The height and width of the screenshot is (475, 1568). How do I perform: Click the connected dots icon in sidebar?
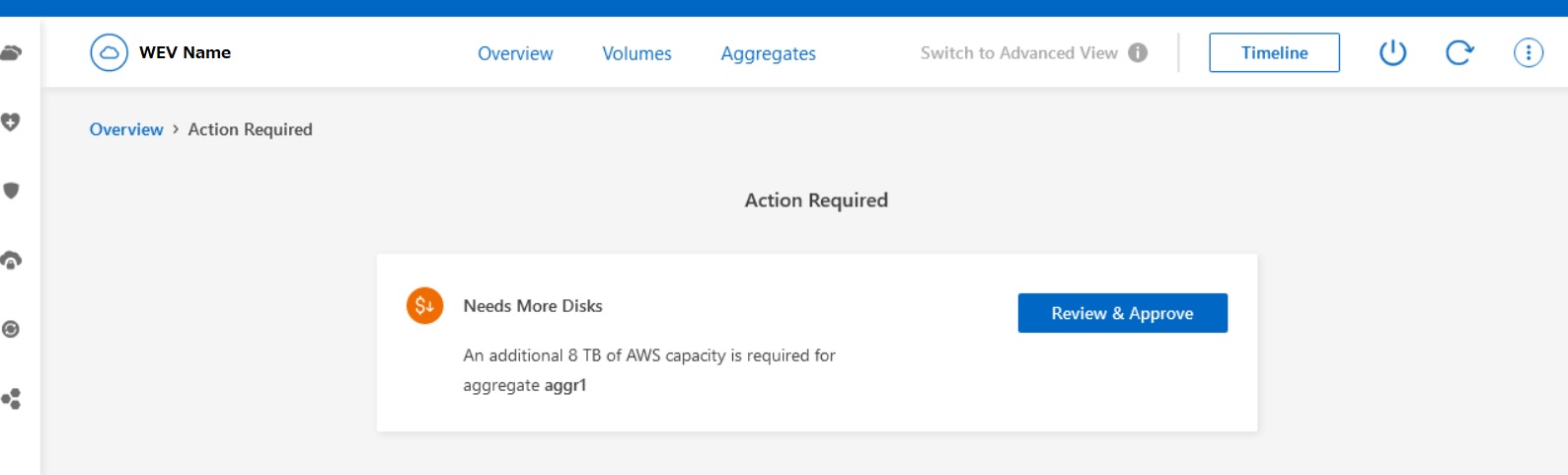11,399
